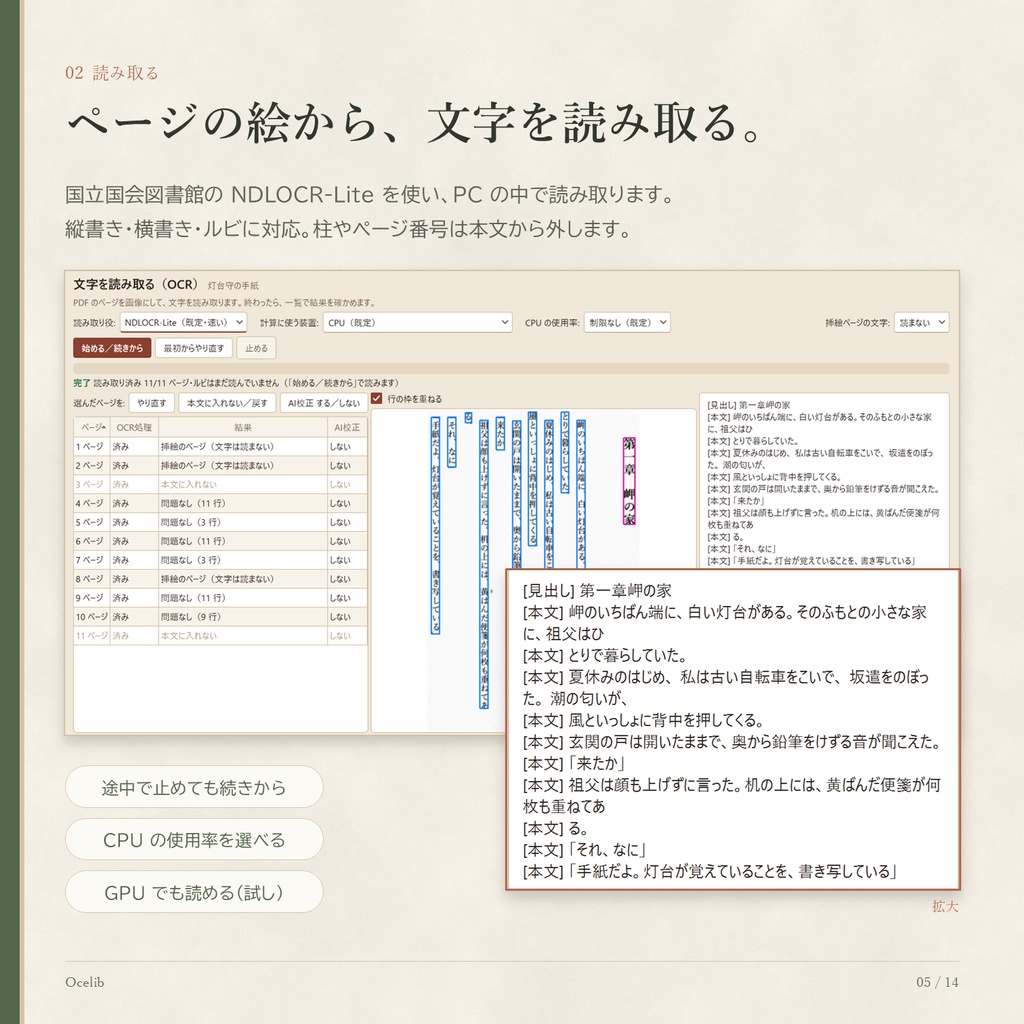The width and height of the screenshot is (1024, 1024).
Task: Click the OCR処理 column header
Action: coord(134,427)
